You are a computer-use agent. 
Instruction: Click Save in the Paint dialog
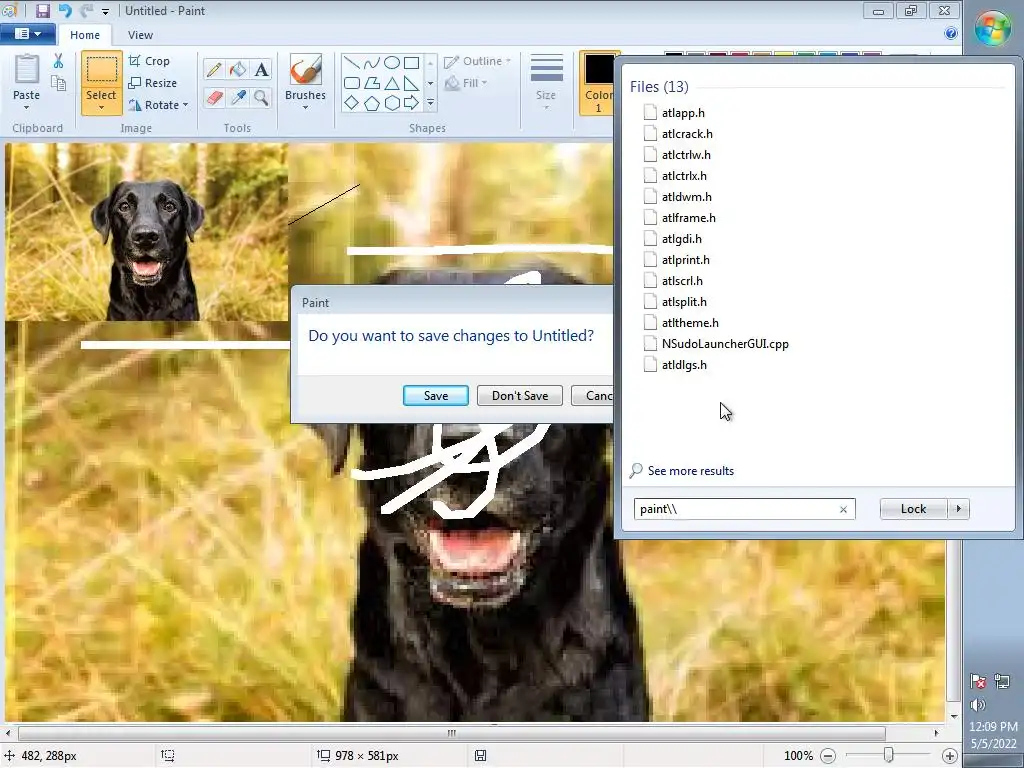click(436, 396)
